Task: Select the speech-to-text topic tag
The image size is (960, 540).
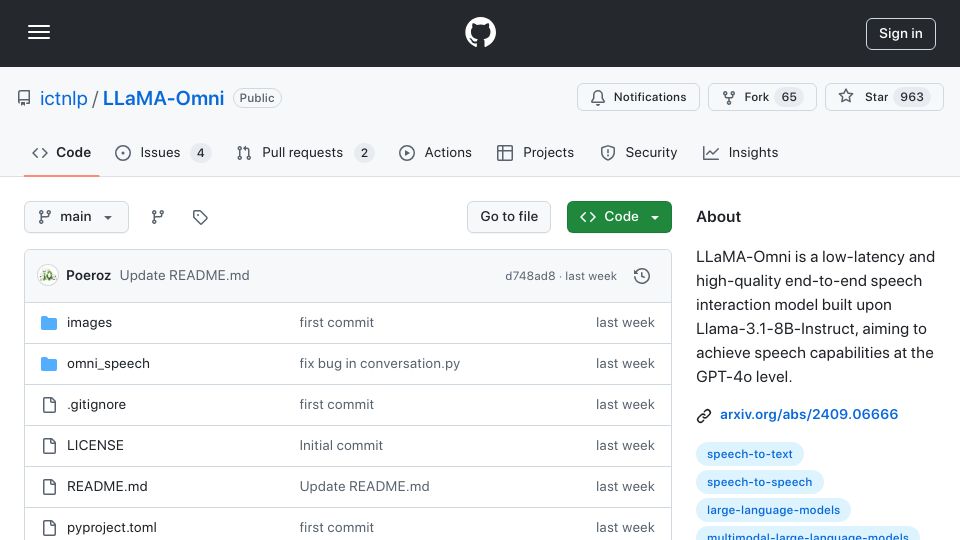Action: (x=749, y=454)
